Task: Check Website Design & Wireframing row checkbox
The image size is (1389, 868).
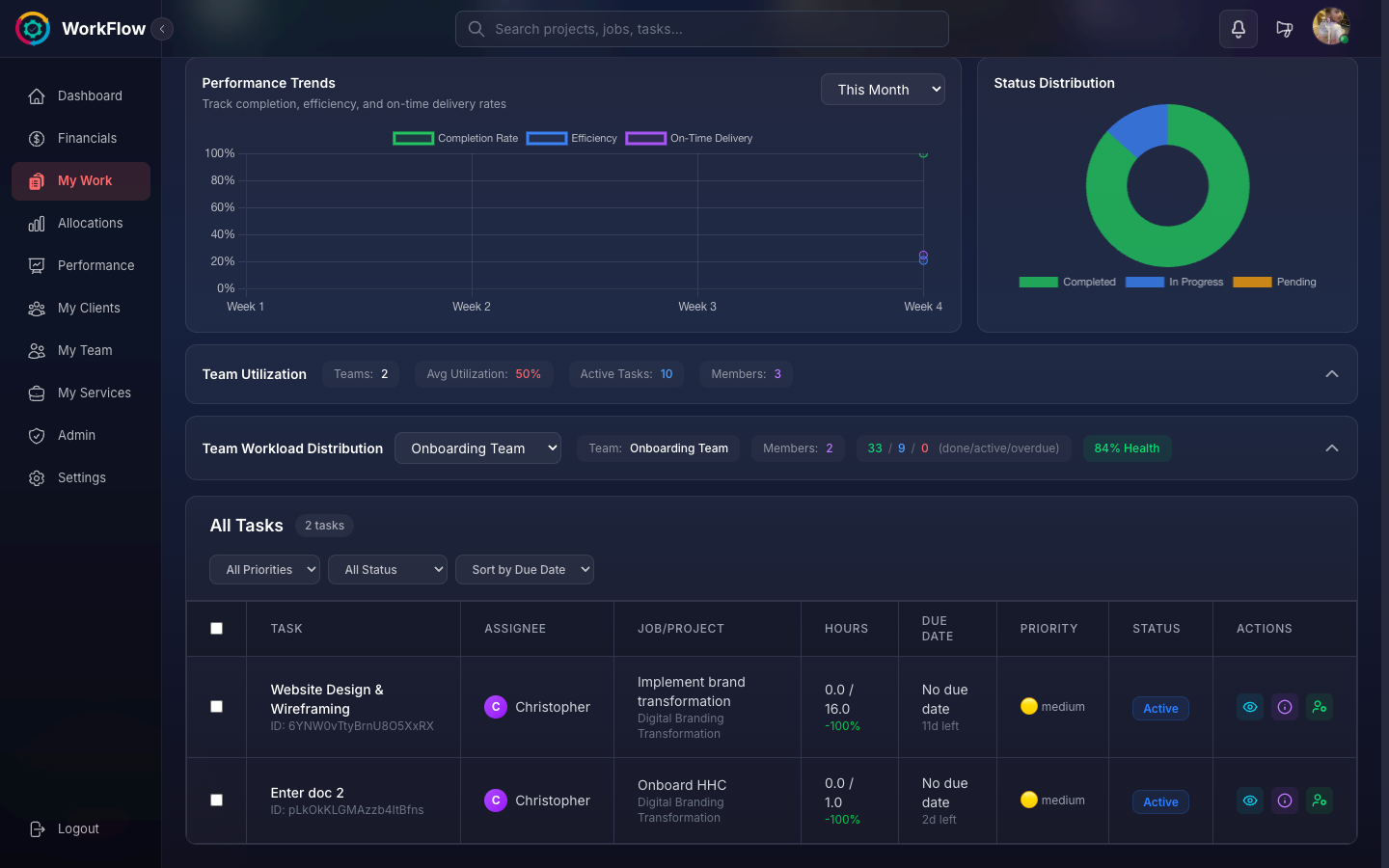Action: tap(216, 706)
